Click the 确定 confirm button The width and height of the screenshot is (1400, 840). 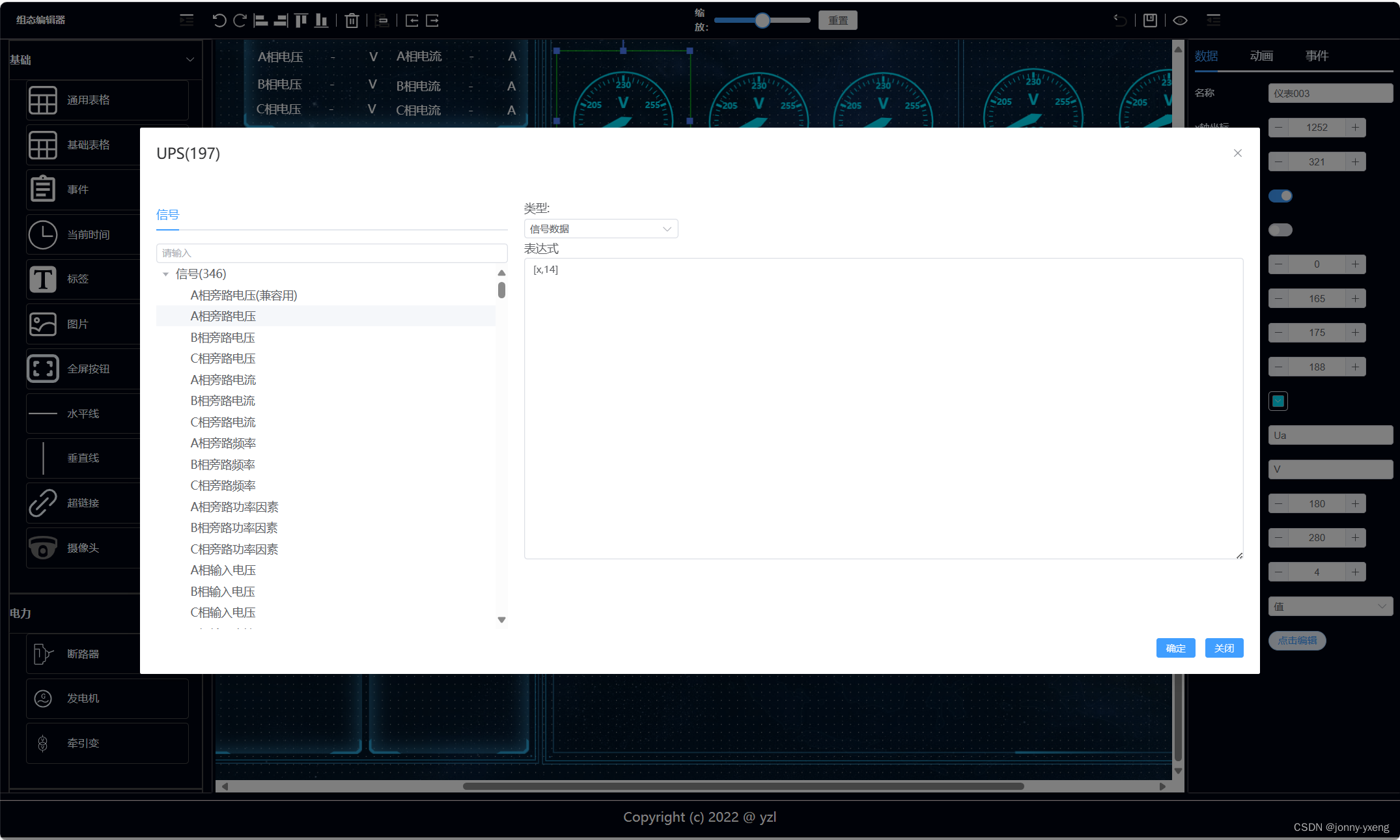(1175, 648)
